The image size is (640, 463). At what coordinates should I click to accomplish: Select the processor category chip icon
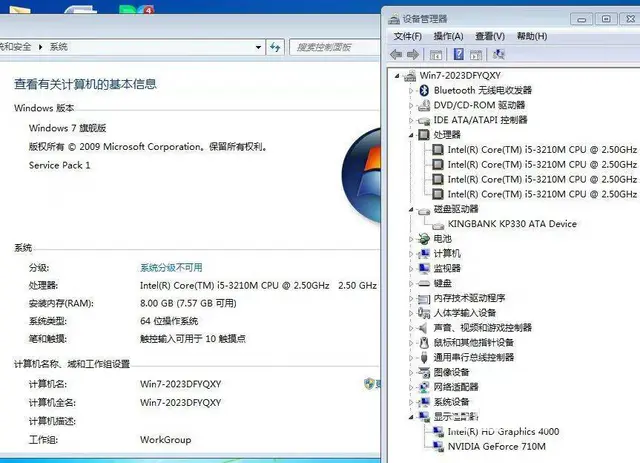424,135
